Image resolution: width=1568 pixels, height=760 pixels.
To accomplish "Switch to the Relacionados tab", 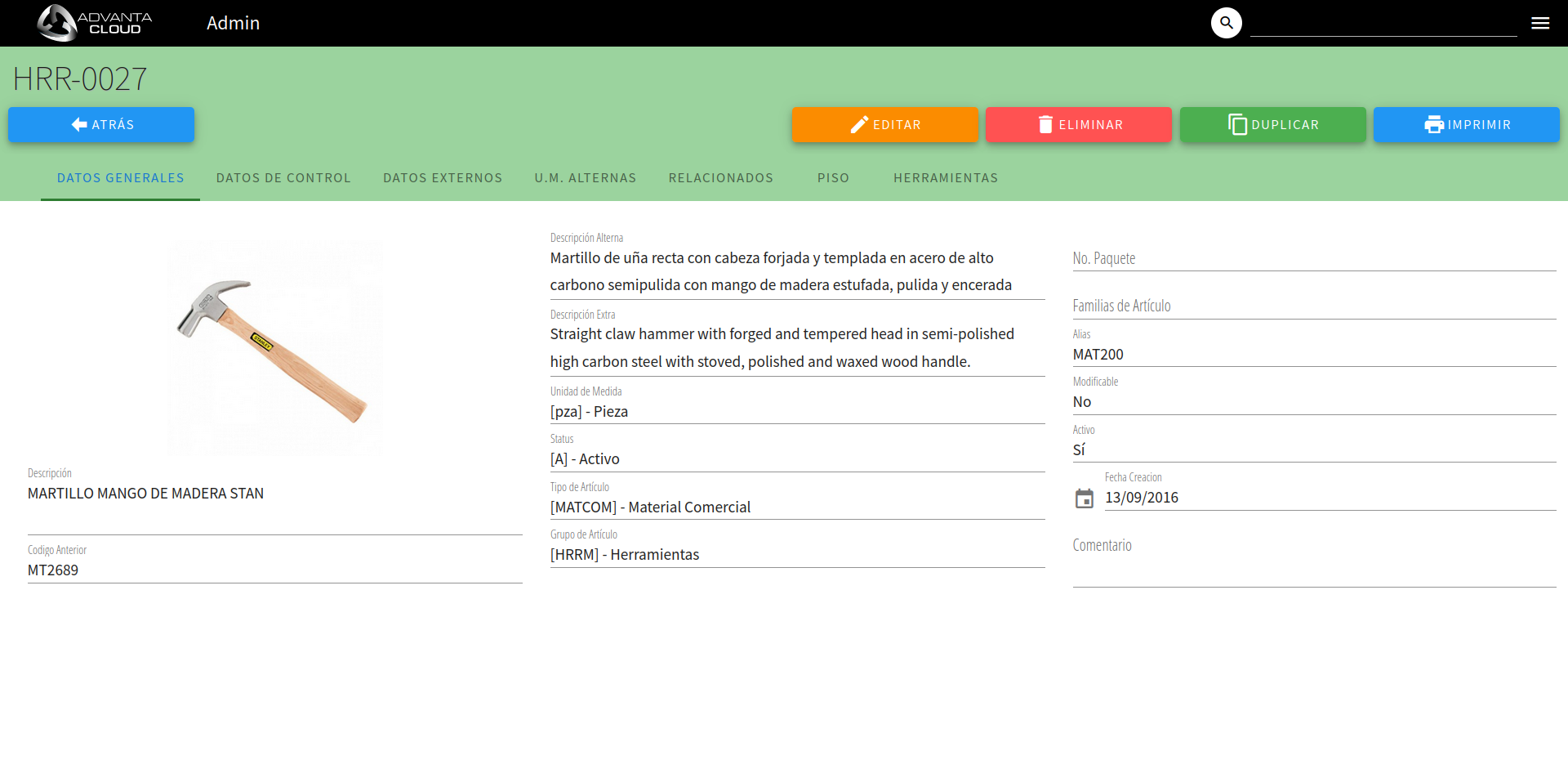I will coord(721,177).
